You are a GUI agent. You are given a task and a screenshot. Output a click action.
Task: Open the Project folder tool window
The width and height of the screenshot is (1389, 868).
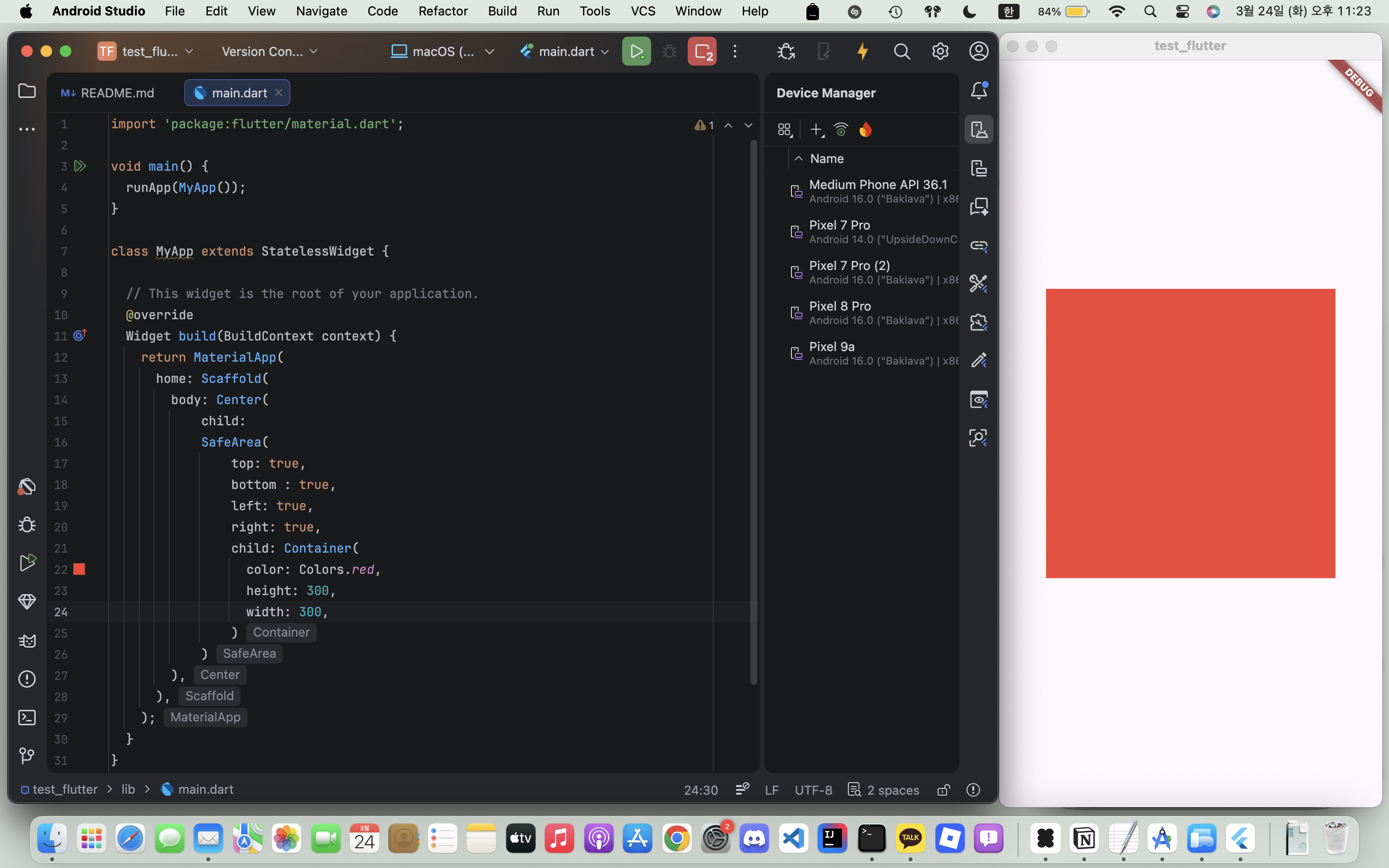tap(27, 91)
